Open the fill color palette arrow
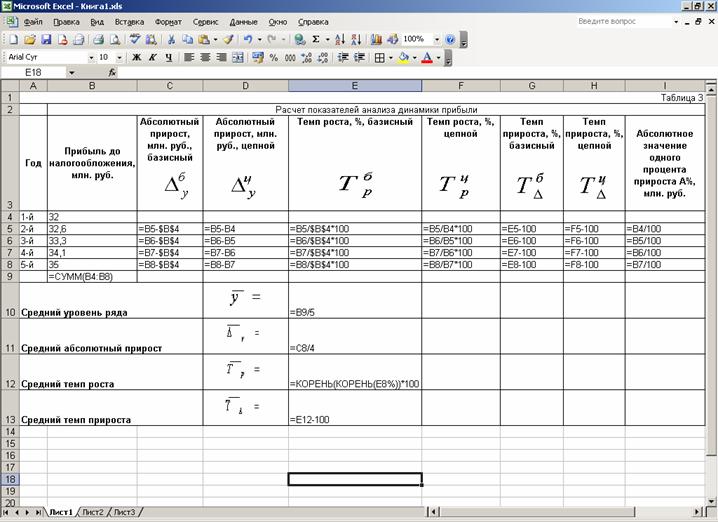Image resolution: width=718 pixels, height=522 pixels. tap(414, 57)
